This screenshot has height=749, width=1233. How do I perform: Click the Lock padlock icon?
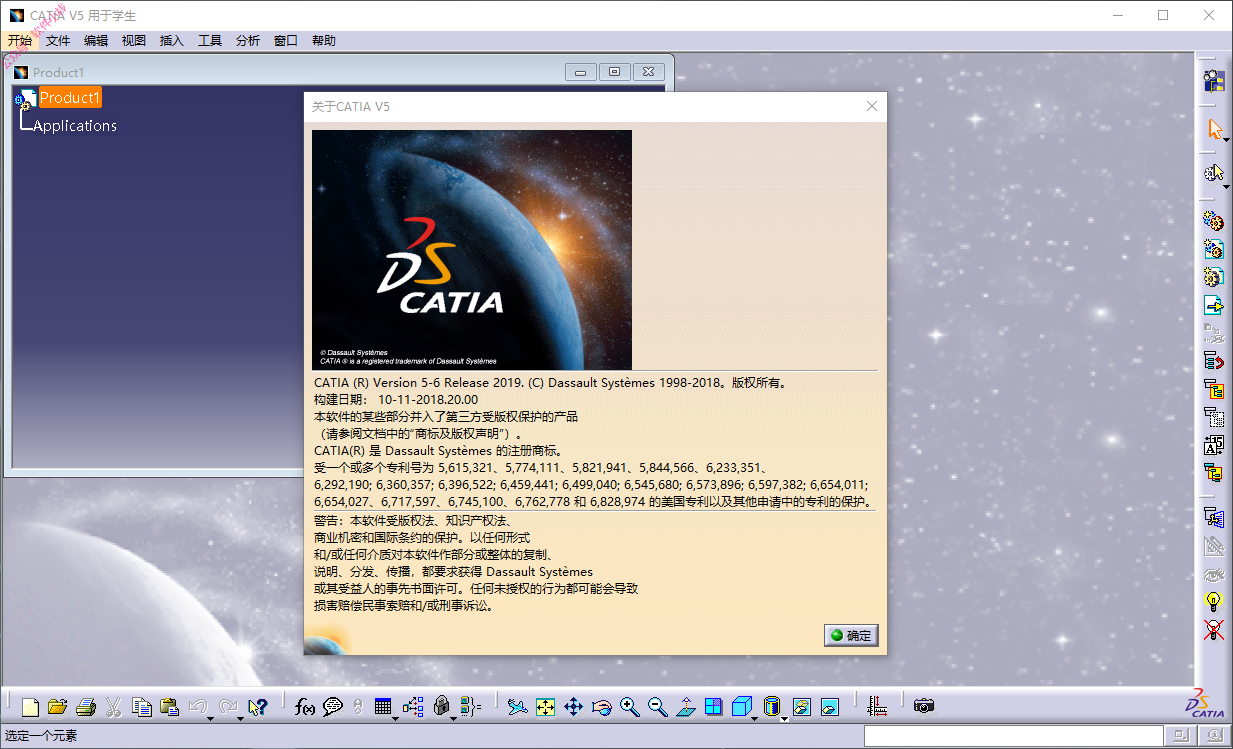click(442, 706)
